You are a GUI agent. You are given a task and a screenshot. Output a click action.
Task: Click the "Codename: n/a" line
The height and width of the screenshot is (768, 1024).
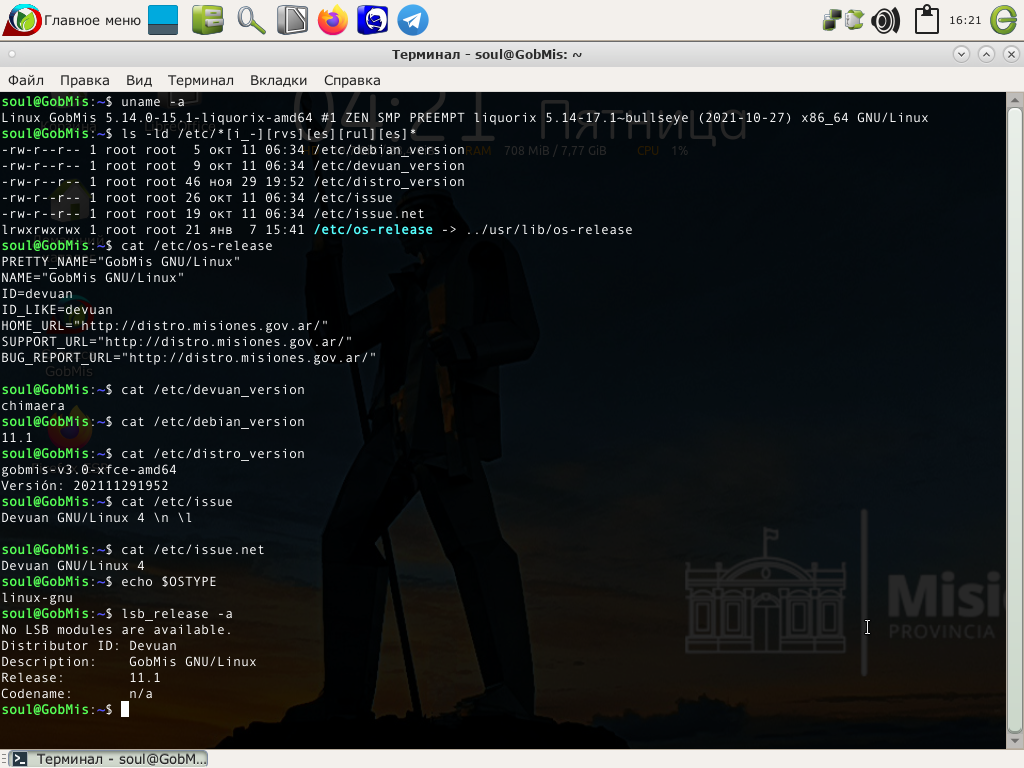tap(77, 694)
